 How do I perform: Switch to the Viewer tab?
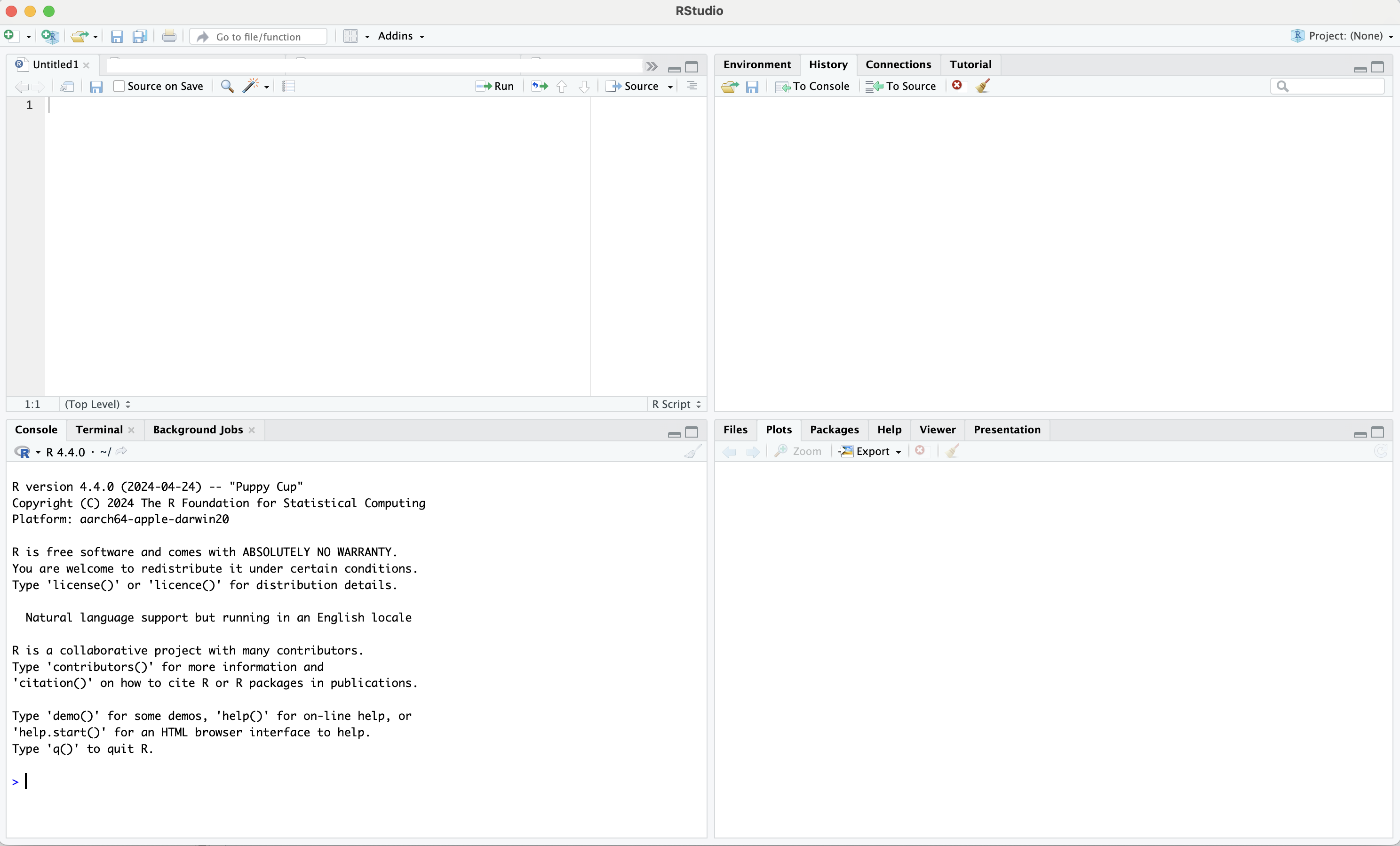937,430
